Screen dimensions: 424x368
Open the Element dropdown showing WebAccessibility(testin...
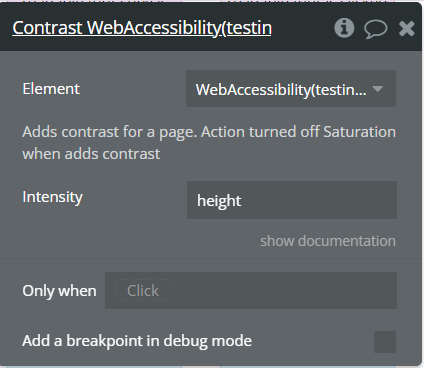[291, 89]
